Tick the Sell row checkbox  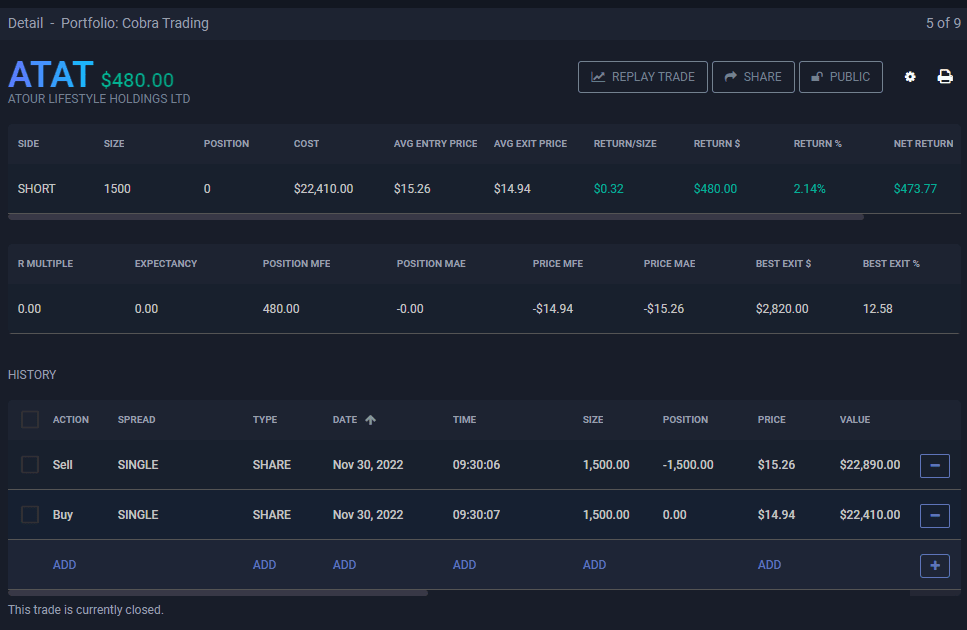pos(30,465)
